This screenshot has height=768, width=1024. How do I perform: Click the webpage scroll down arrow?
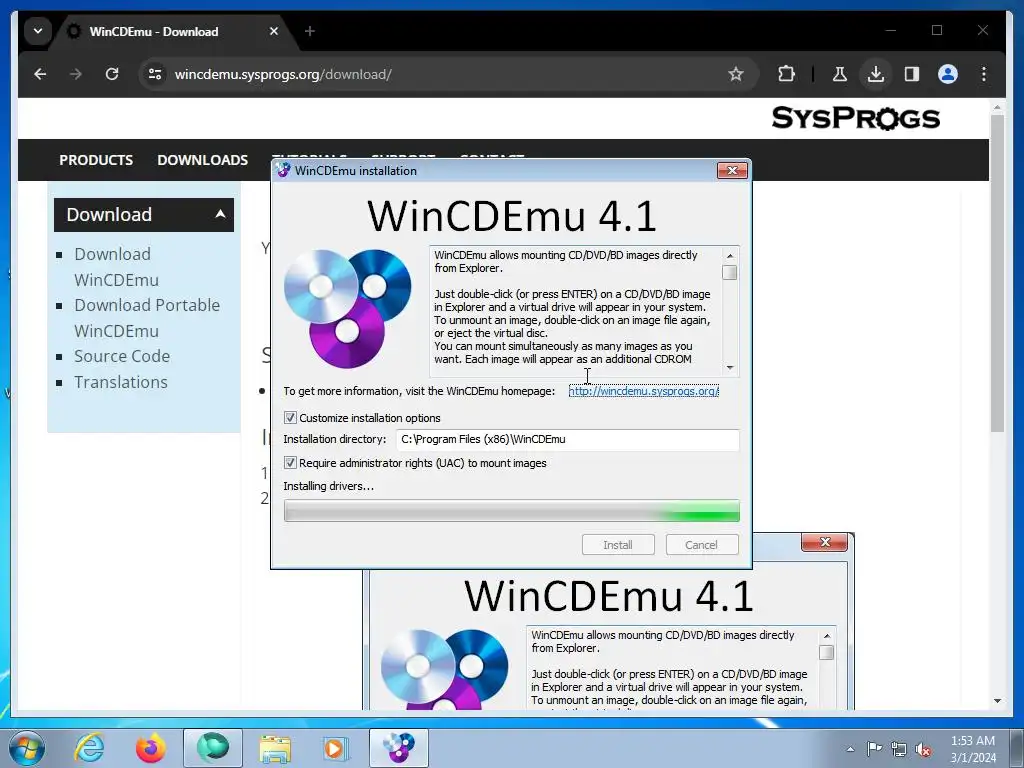click(x=997, y=701)
